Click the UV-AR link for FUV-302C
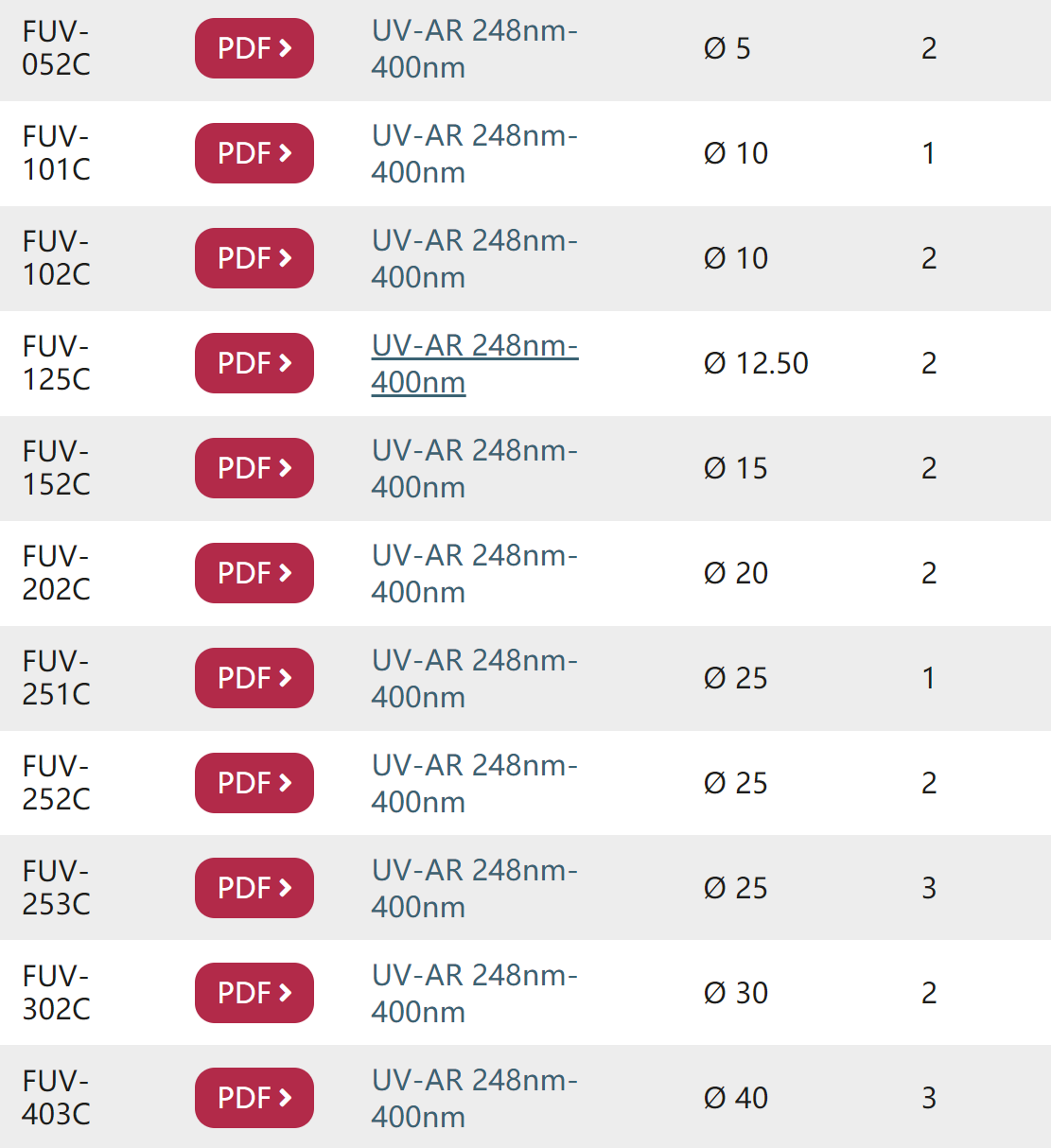The width and height of the screenshot is (1051, 1148). point(474,993)
